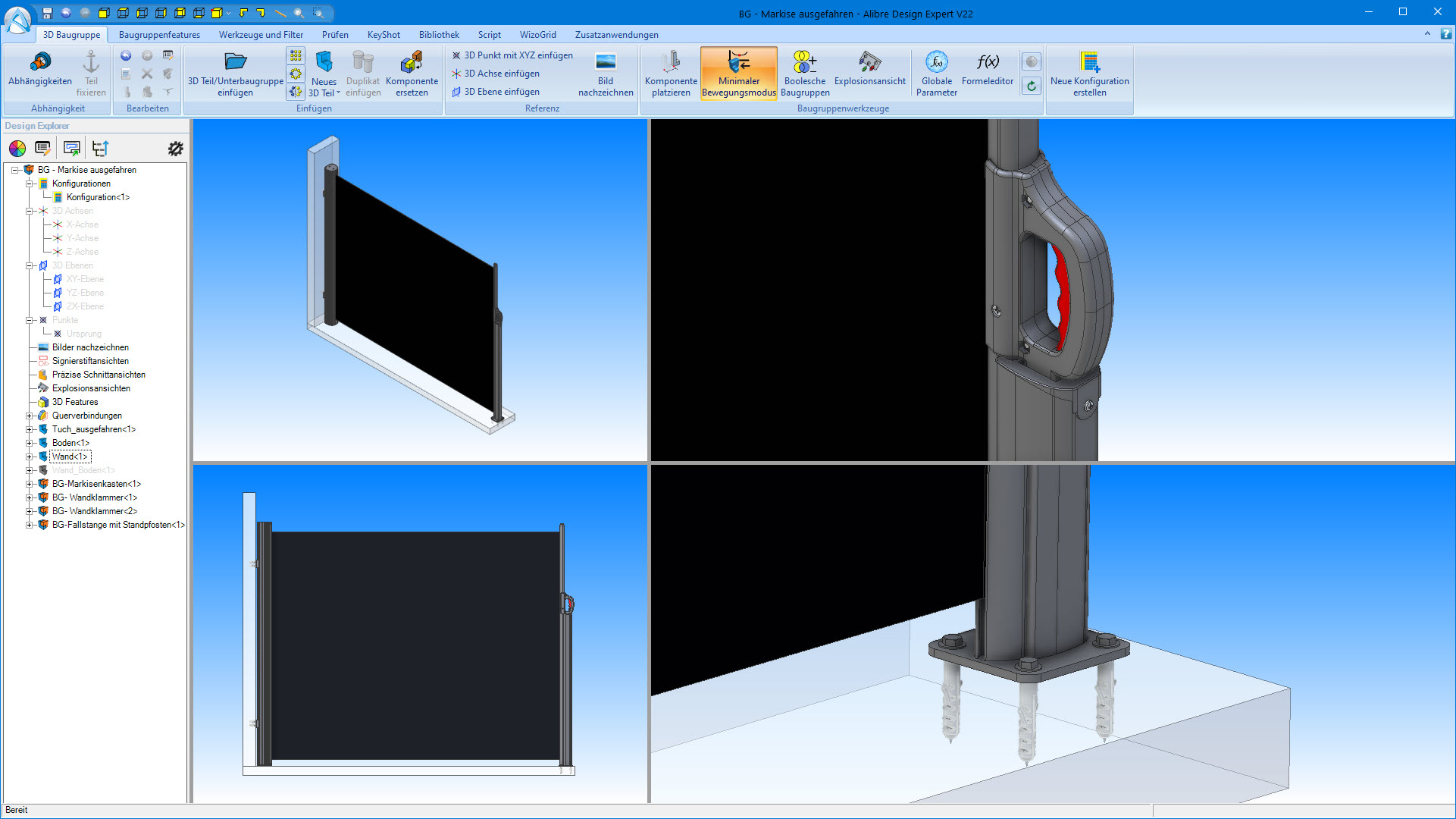Expand the Querverbindungen tree node

[x=30, y=416]
